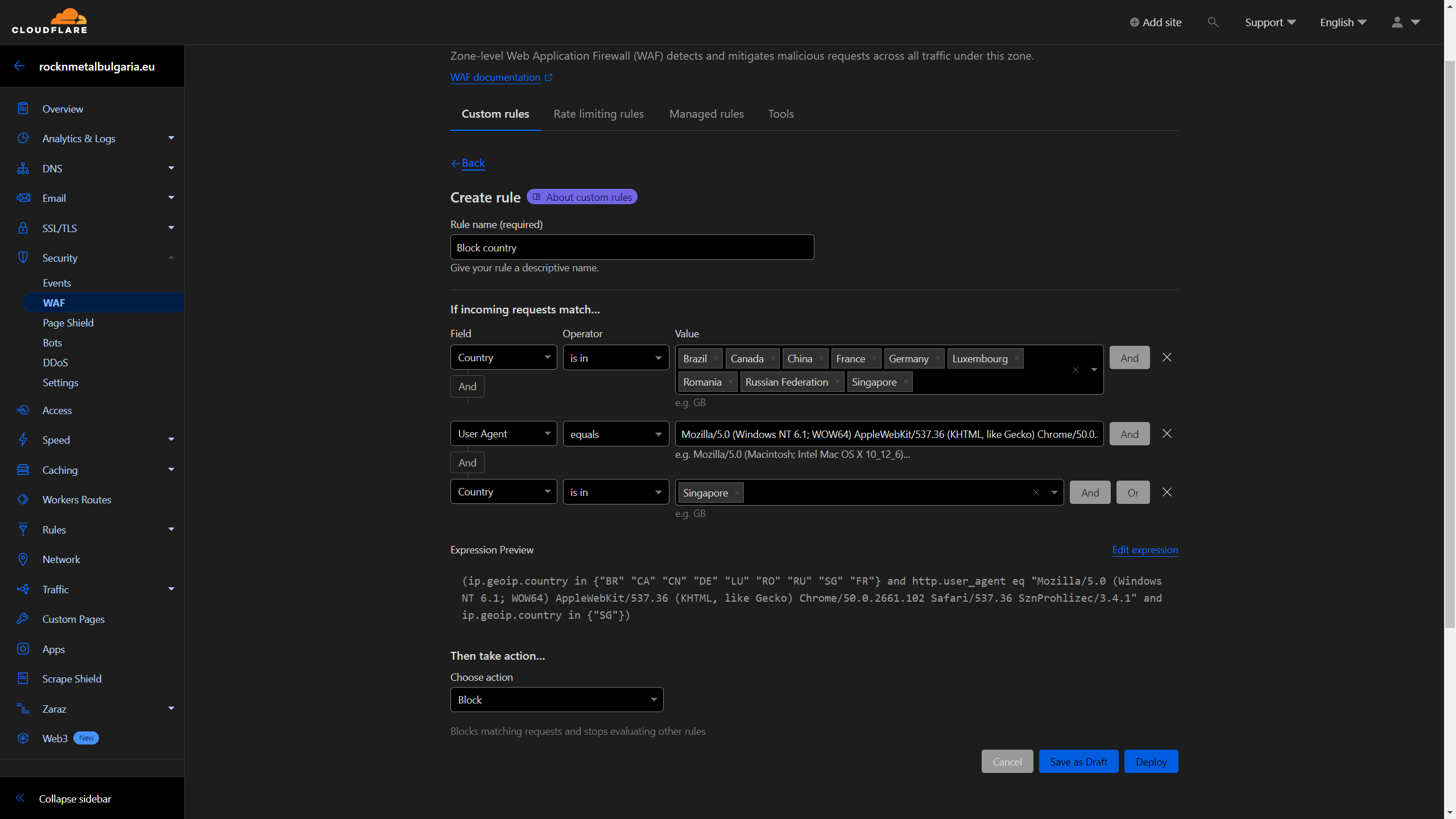The width and height of the screenshot is (1456, 819).
Task: Click the Rule name input field
Action: pyautogui.click(x=631, y=247)
